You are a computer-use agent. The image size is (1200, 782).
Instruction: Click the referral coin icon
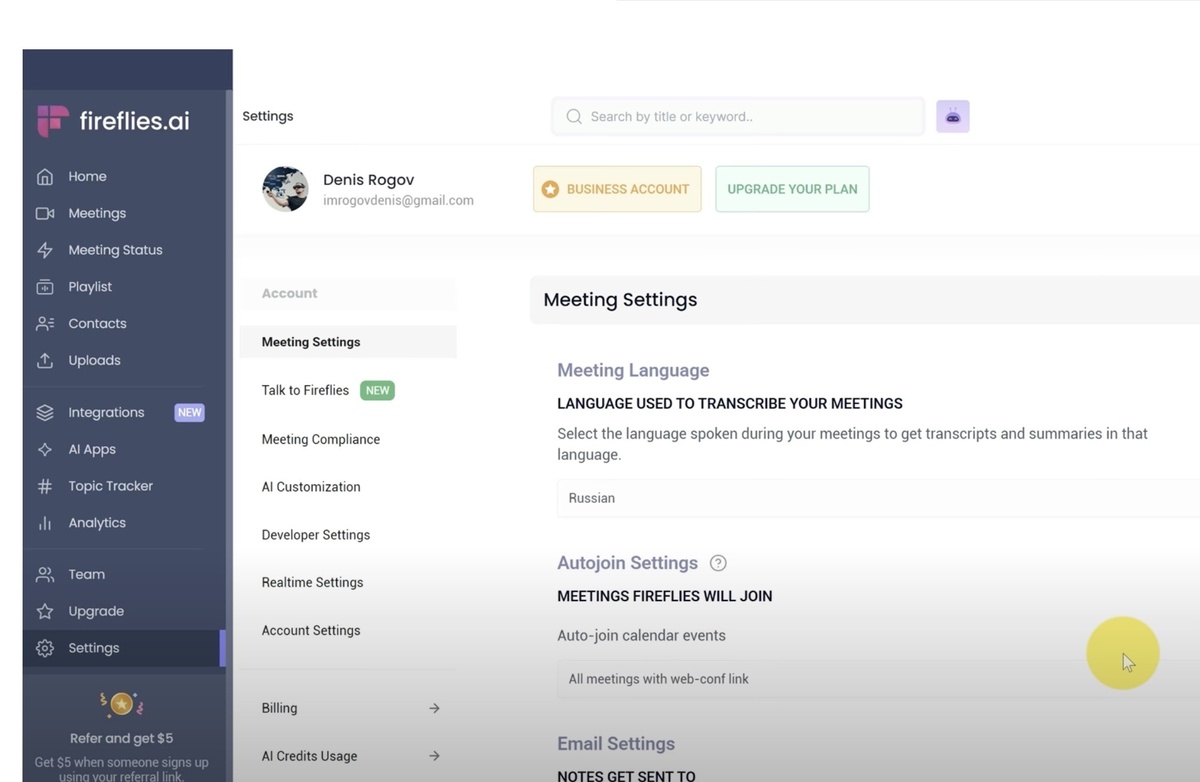tap(121, 705)
